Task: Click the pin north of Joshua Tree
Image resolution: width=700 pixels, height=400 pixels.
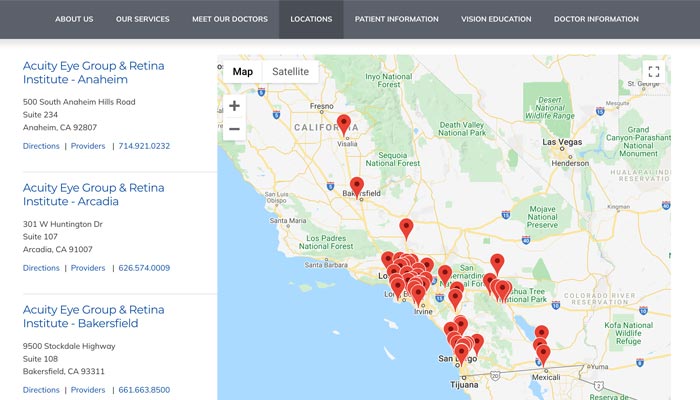Action: (x=497, y=263)
